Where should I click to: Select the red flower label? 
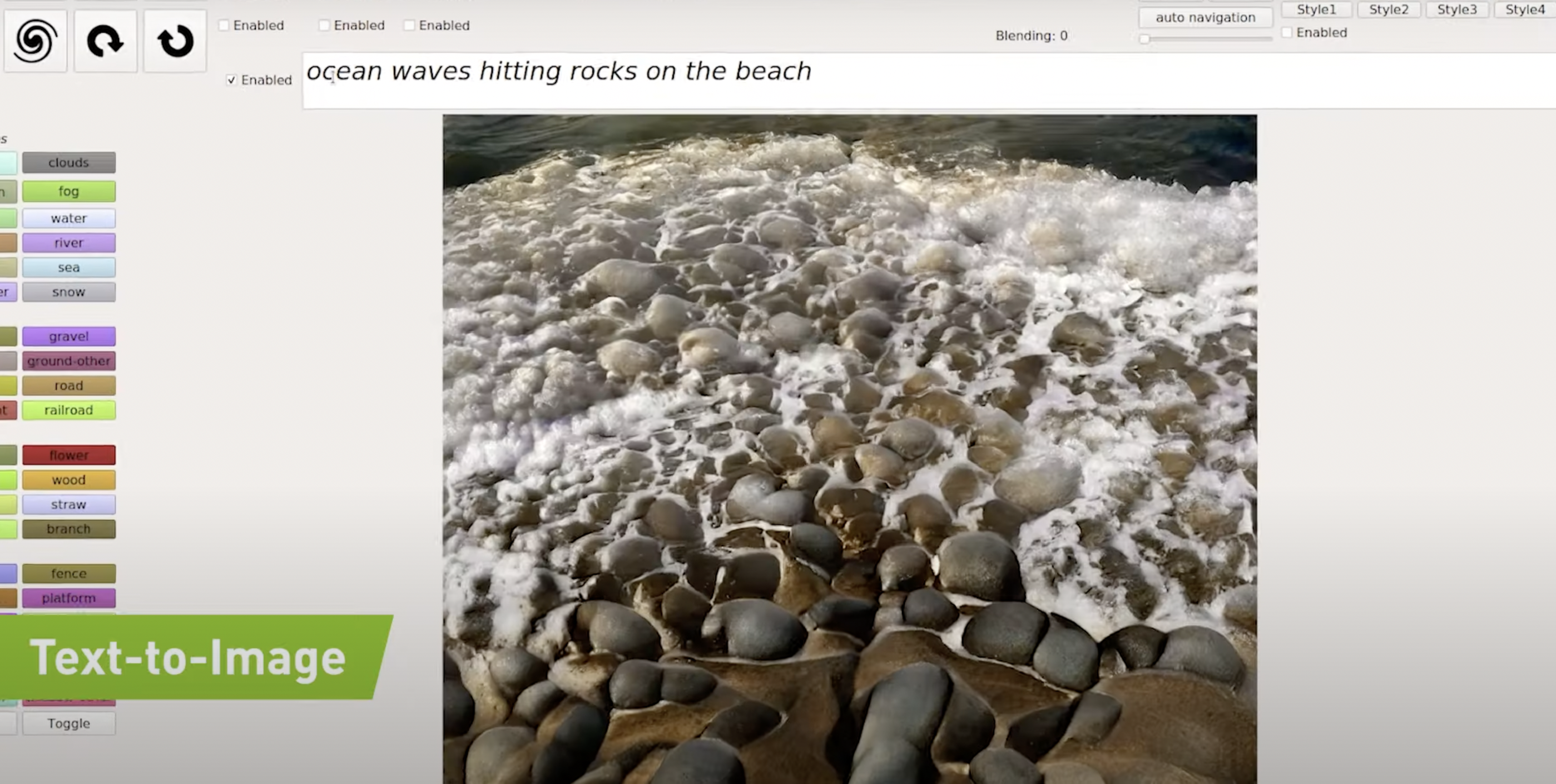tap(69, 455)
